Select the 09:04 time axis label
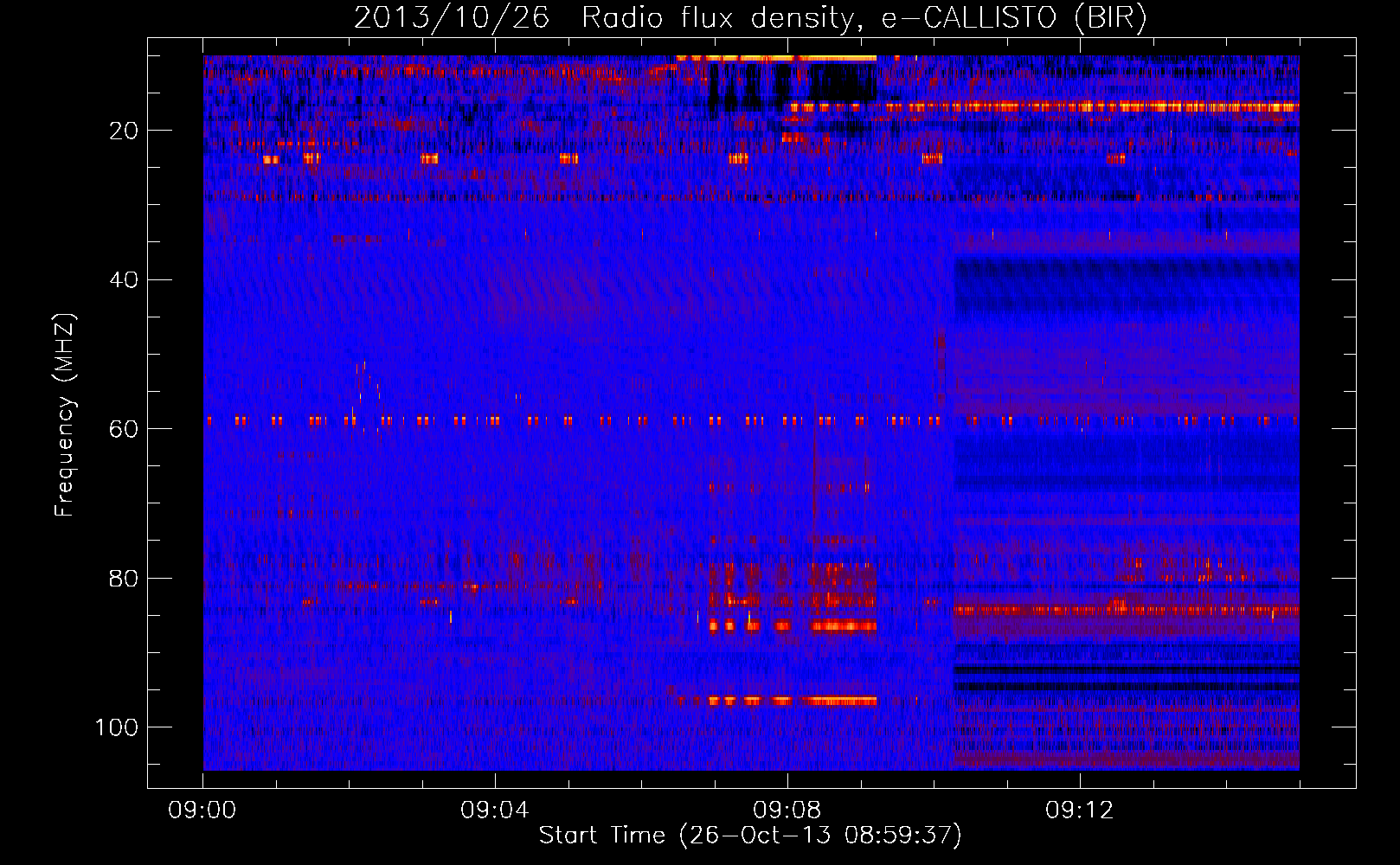Screen dimensions: 1400x865 495,811
